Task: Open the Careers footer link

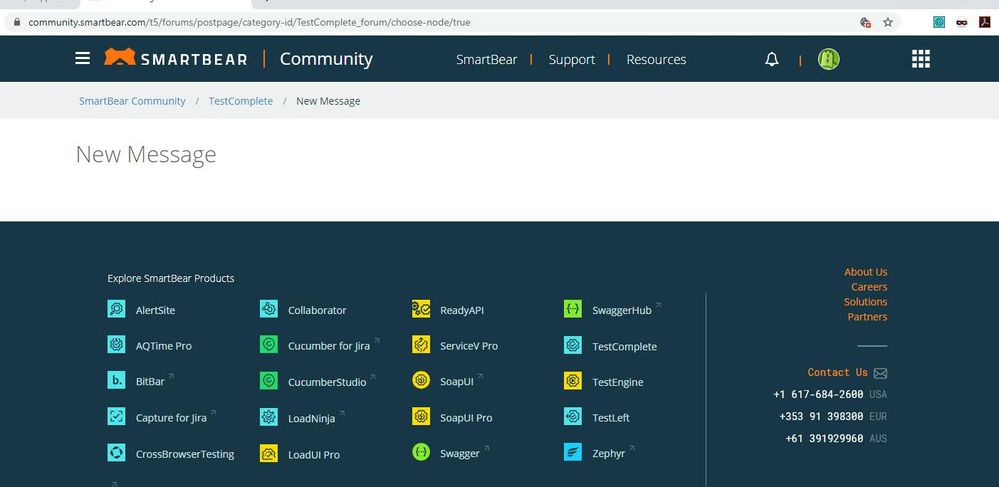Action: [x=868, y=287]
